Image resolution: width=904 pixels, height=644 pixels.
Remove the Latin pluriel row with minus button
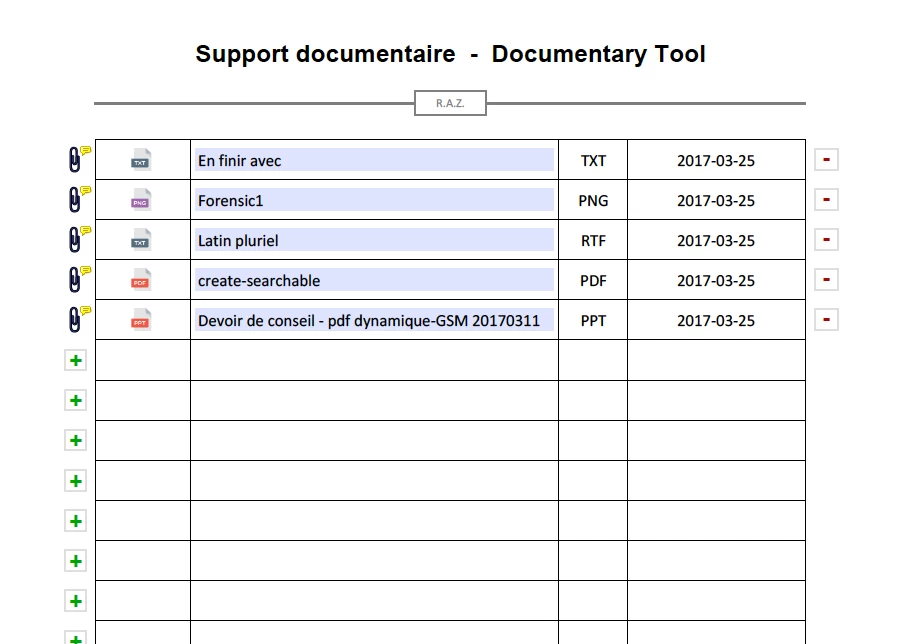point(826,240)
